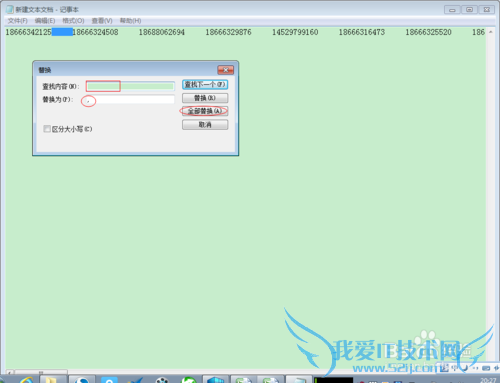The width and height of the screenshot is (500, 383).
Task: Click the vertical scrollbar up arrow
Action: point(490,32)
